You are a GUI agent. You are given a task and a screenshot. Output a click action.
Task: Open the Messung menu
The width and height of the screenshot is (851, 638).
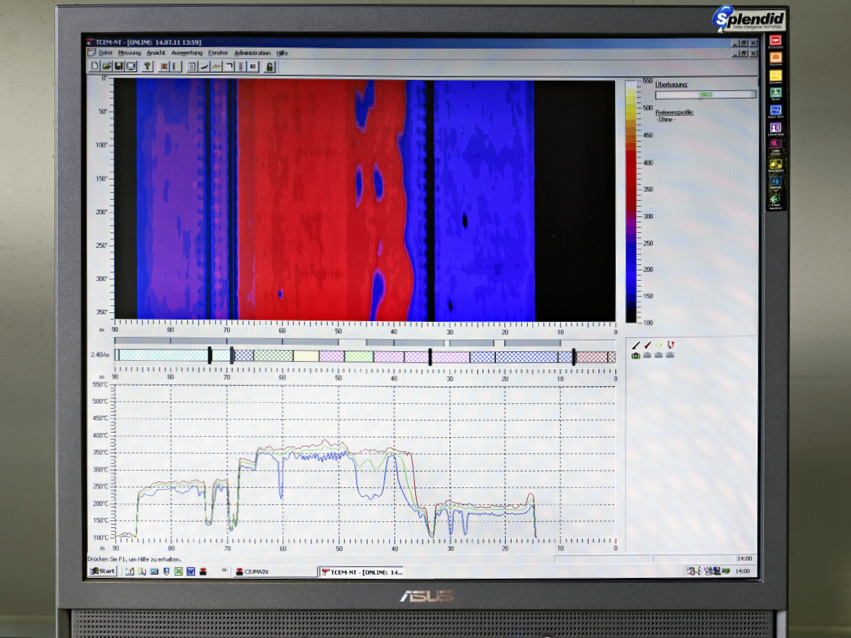pyautogui.click(x=129, y=52)
